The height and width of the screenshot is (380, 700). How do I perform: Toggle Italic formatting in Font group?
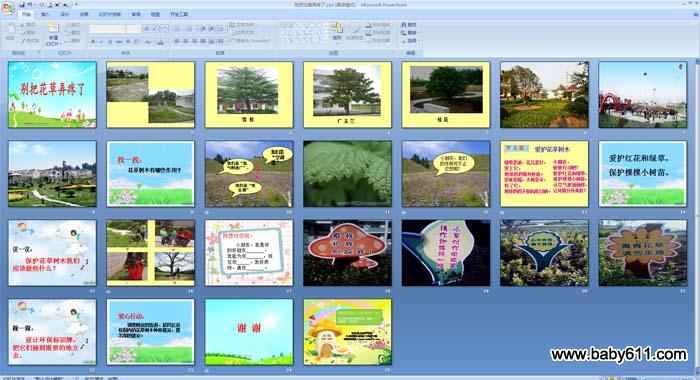[x=102, y=42]
